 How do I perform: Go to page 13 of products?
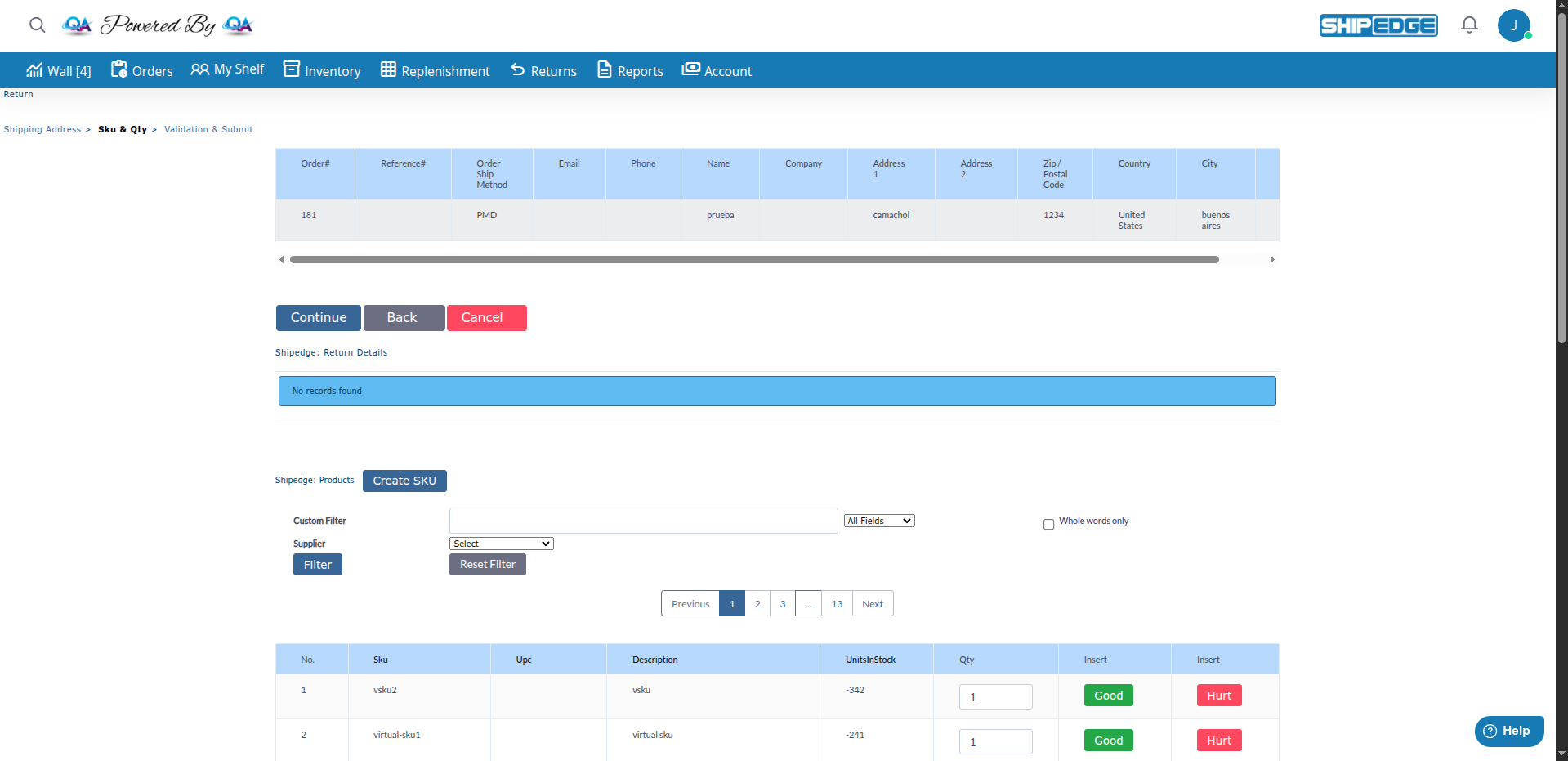tap(837, 604)
